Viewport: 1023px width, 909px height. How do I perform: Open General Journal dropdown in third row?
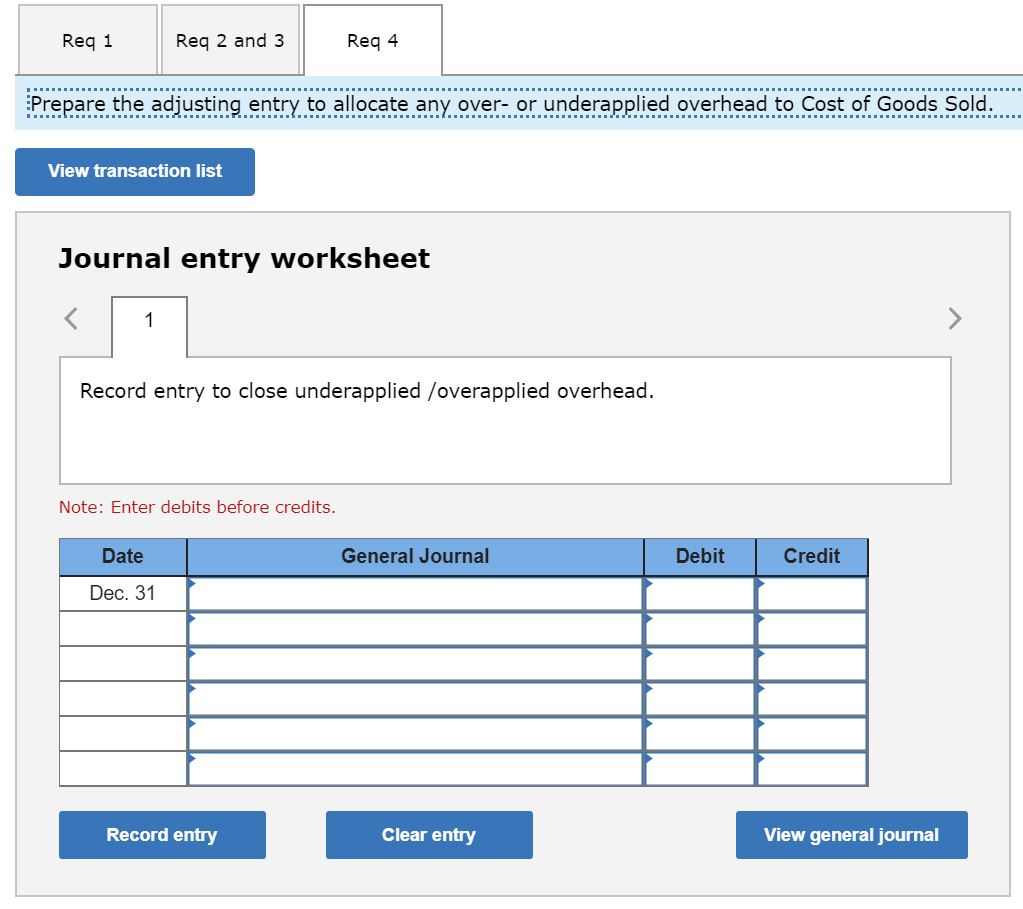tap(416, 664)
